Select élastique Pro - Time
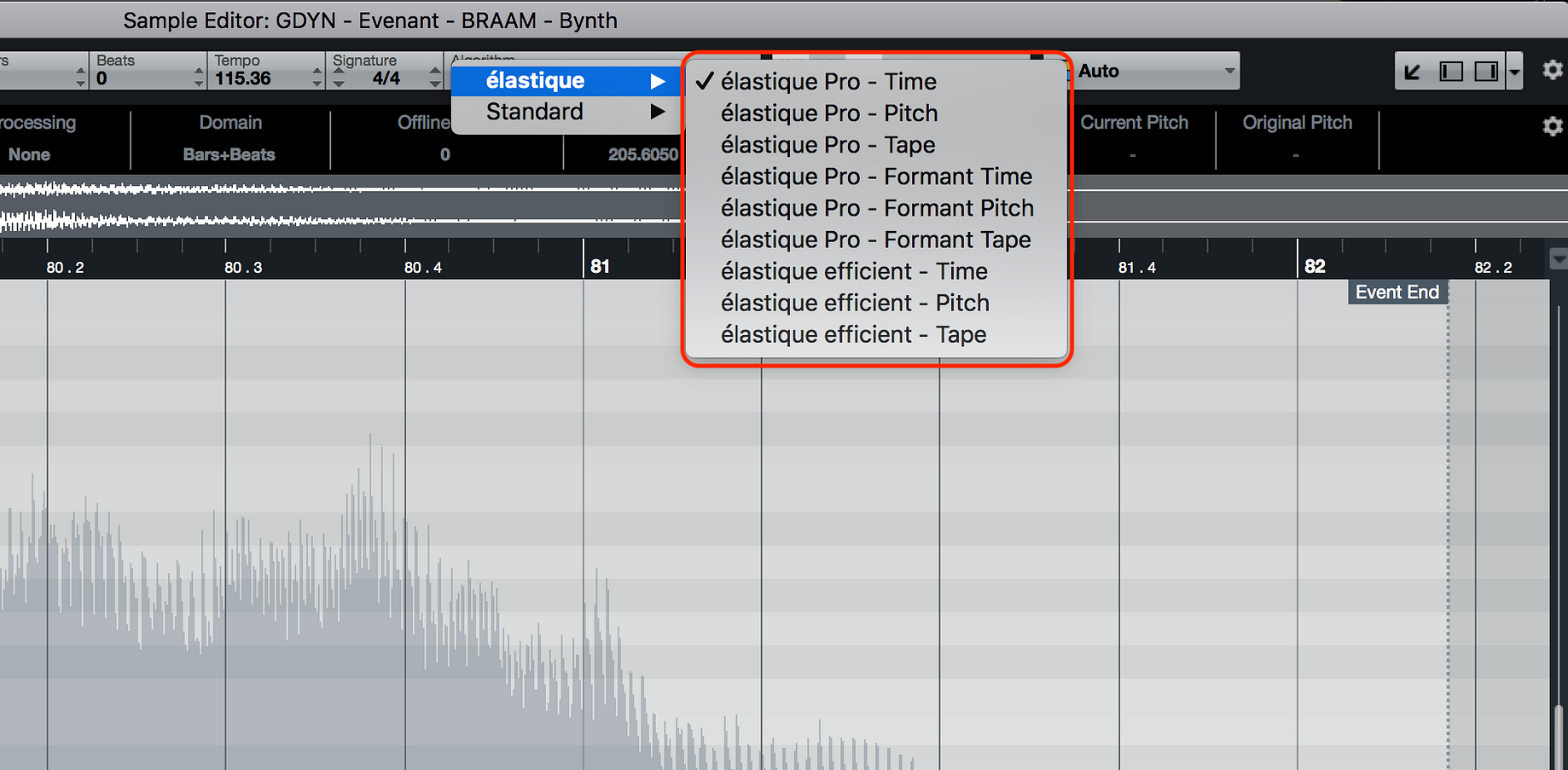The height and width of the screenshot is (770, 1568). tap(877, 82)
